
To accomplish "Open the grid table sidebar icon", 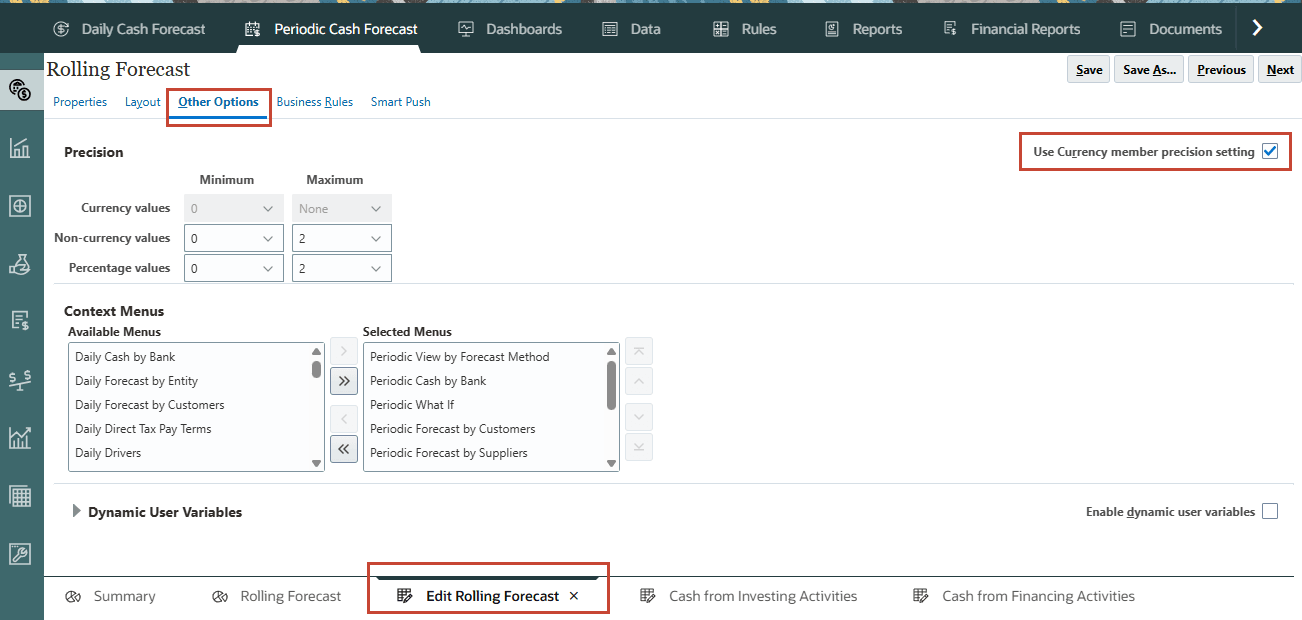I will point(20,495).
